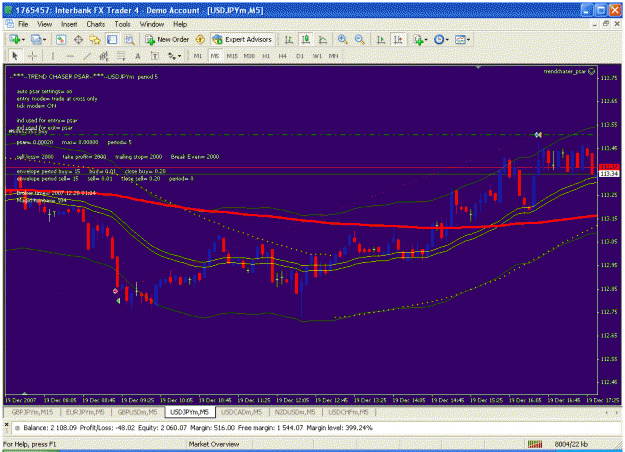This screenshot has height=452, width=625.
Task: Expand the New Chart dropdown arrow
Action: click(x=24, y=40)
